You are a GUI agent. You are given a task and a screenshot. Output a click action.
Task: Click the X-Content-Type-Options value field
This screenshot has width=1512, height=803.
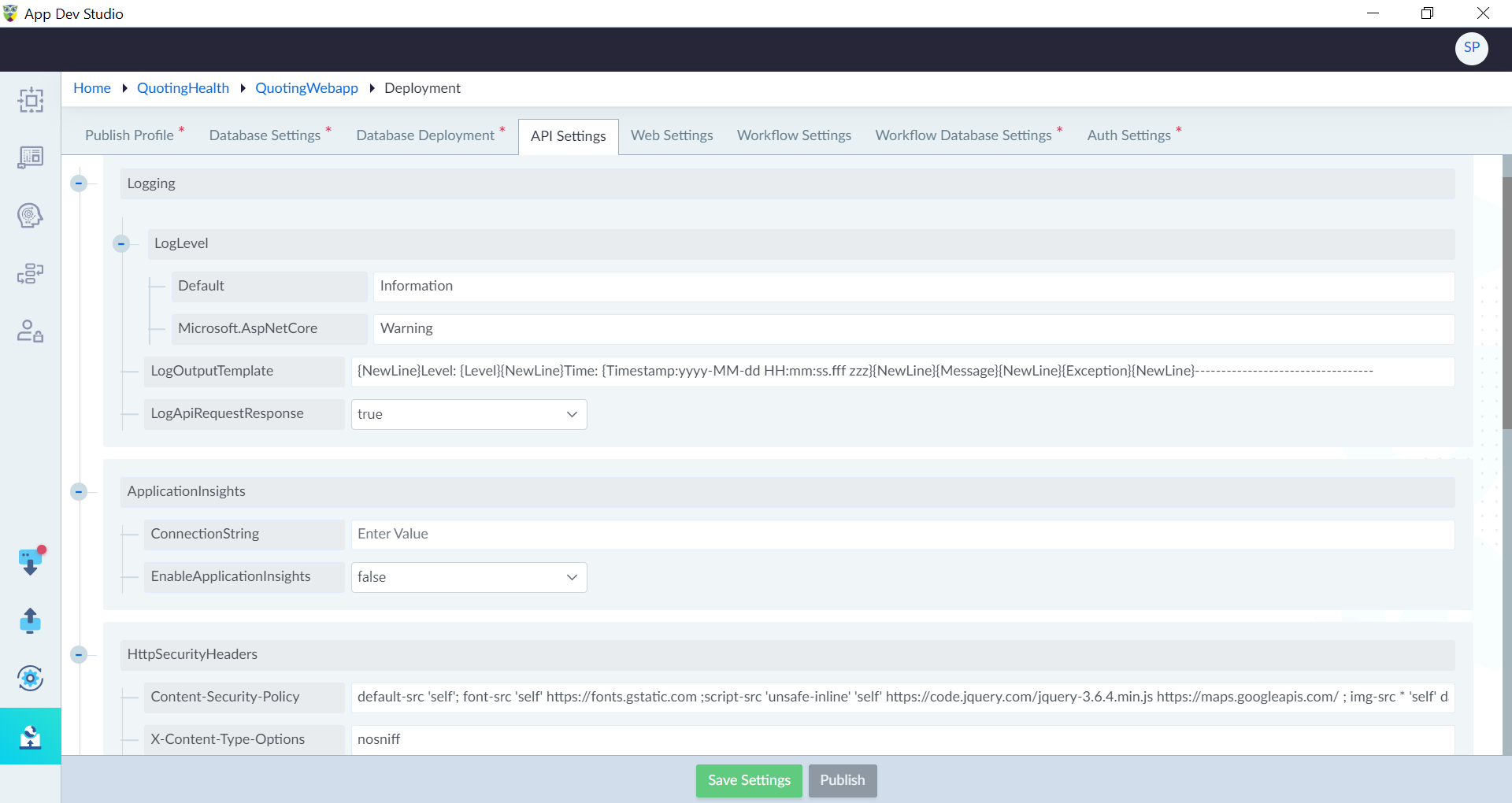[902, 740]
